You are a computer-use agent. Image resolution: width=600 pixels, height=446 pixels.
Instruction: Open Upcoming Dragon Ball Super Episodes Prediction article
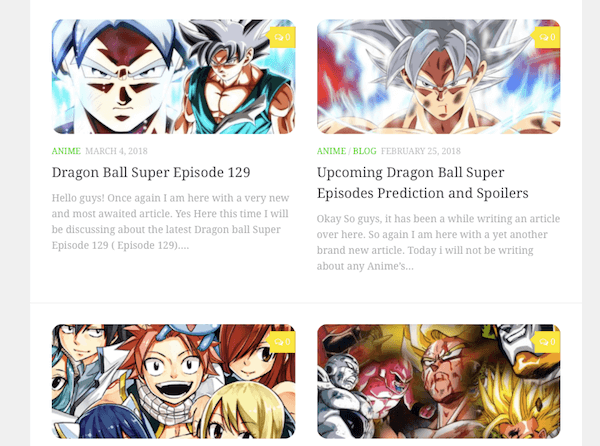click(422, 183)
